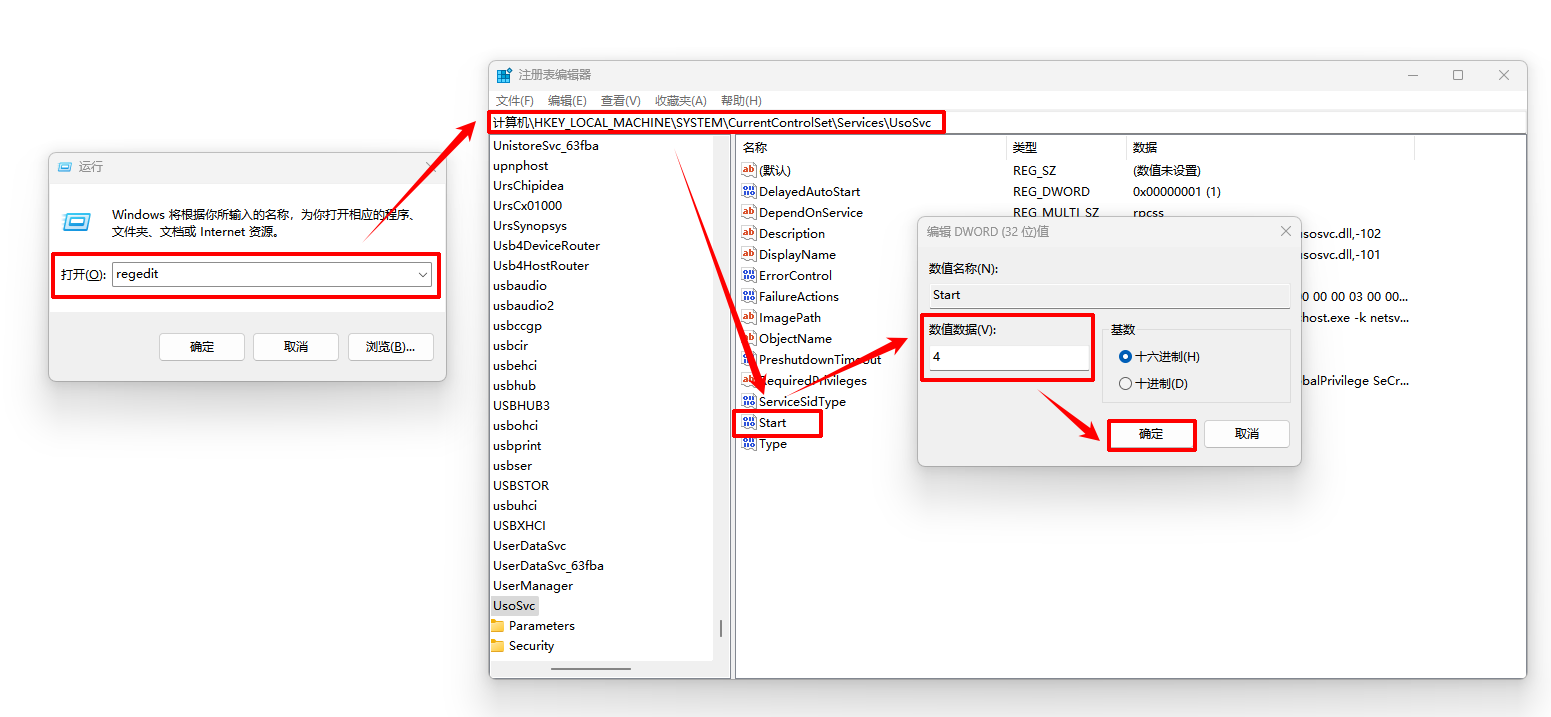Click the 0x00000001 (1) data value
This screenshot has width=1551, height=717.
coord(1176,191)
